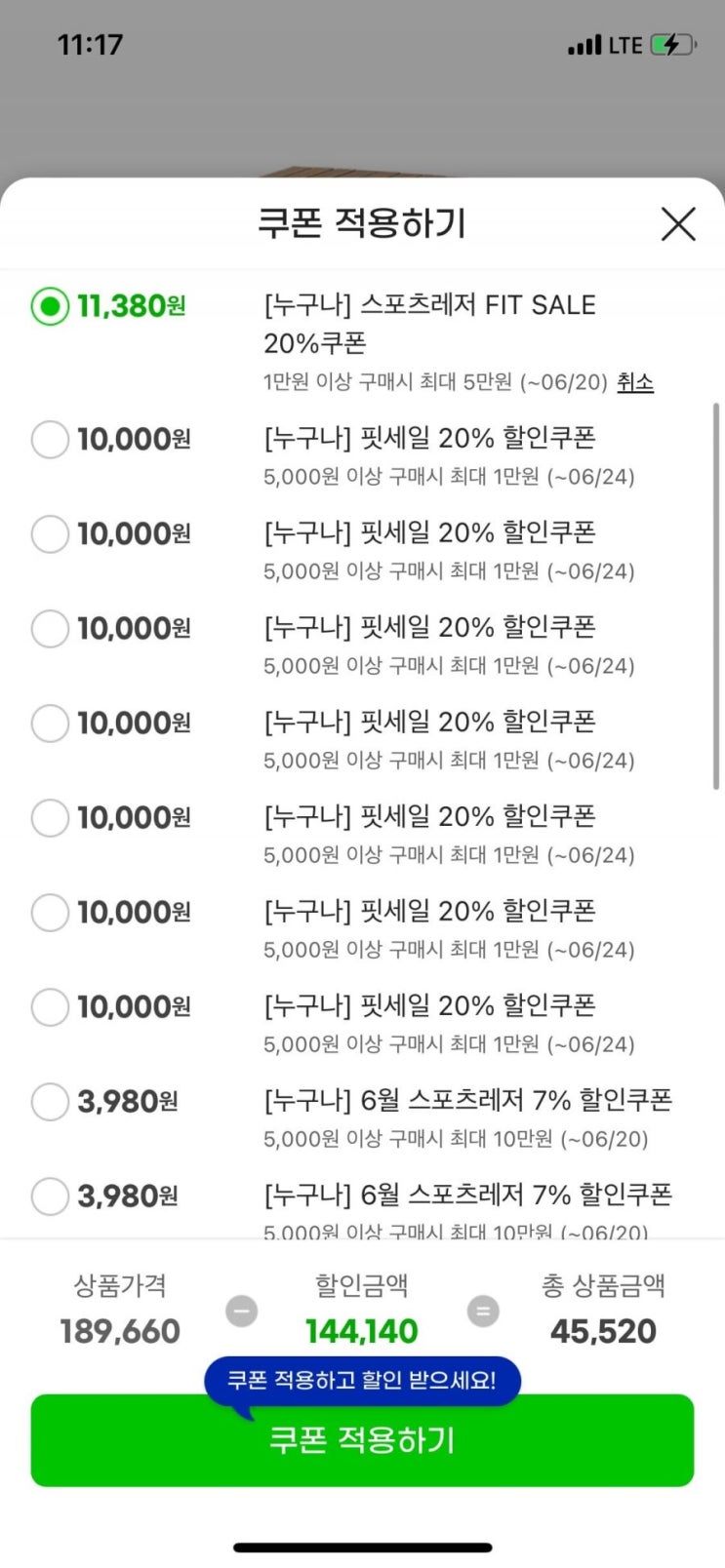Select the last 10,000원 핏세일 coupon radio button
725x1568 pixels.
pyautogui.click(x=50, y=1007)
